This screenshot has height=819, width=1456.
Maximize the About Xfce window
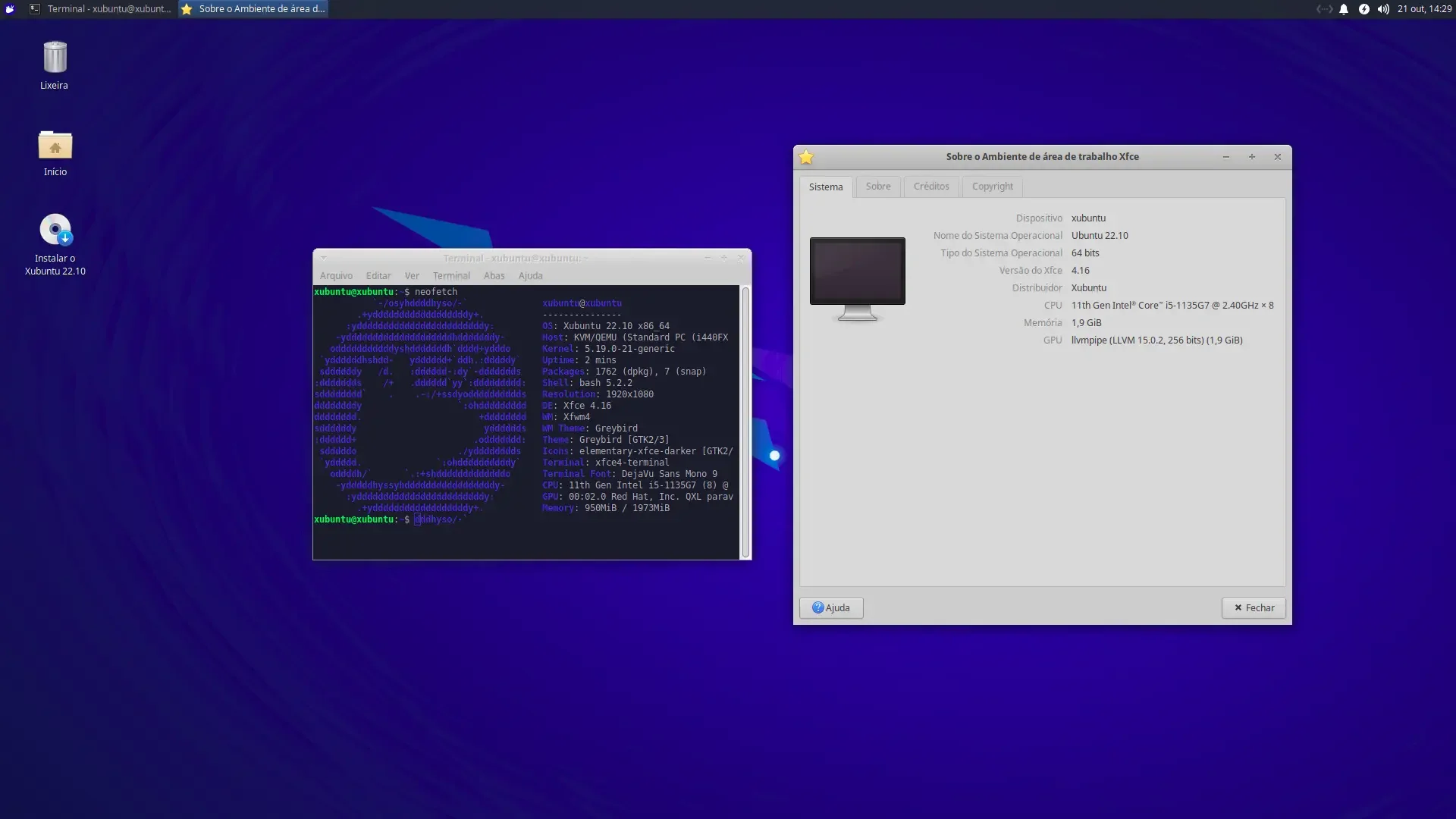tap(1252, 157)
